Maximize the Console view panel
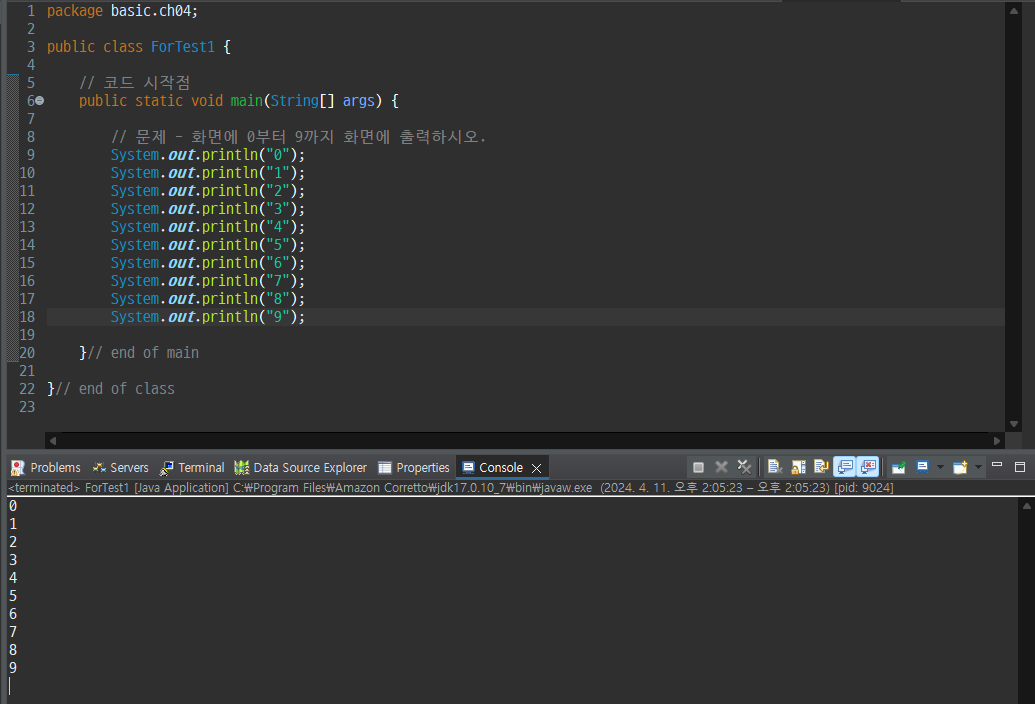Image resolution: width=1035 pixels, height=704 pixels. coord(1020,467)
